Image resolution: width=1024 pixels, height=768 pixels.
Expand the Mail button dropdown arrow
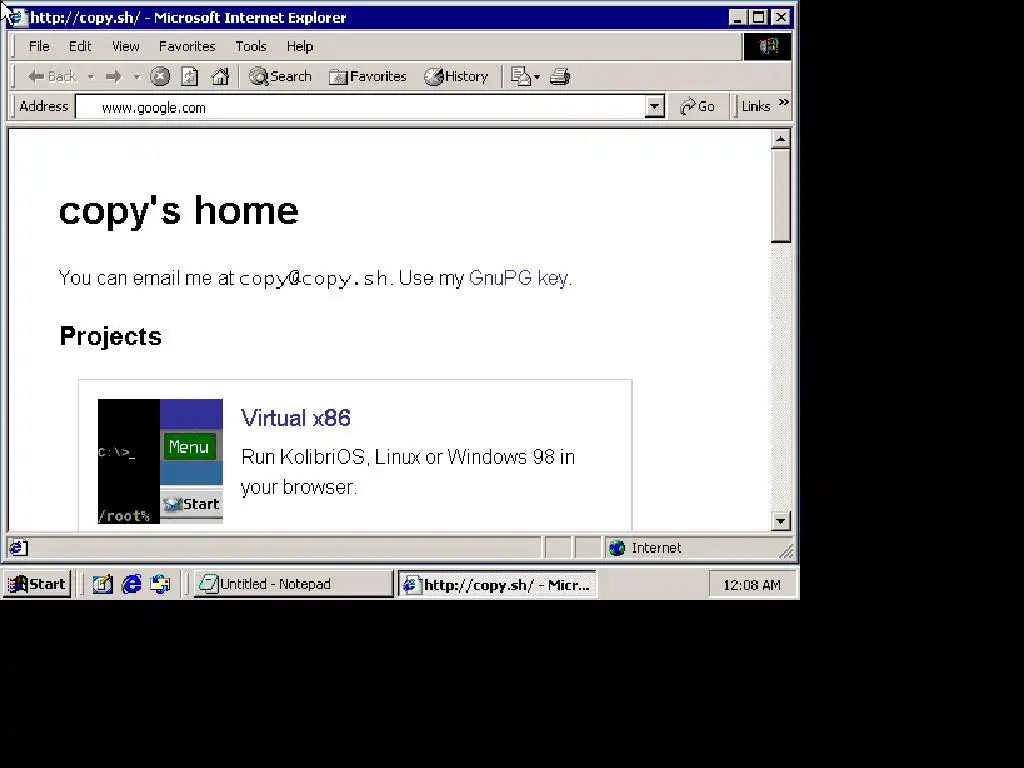pos(537,77)
